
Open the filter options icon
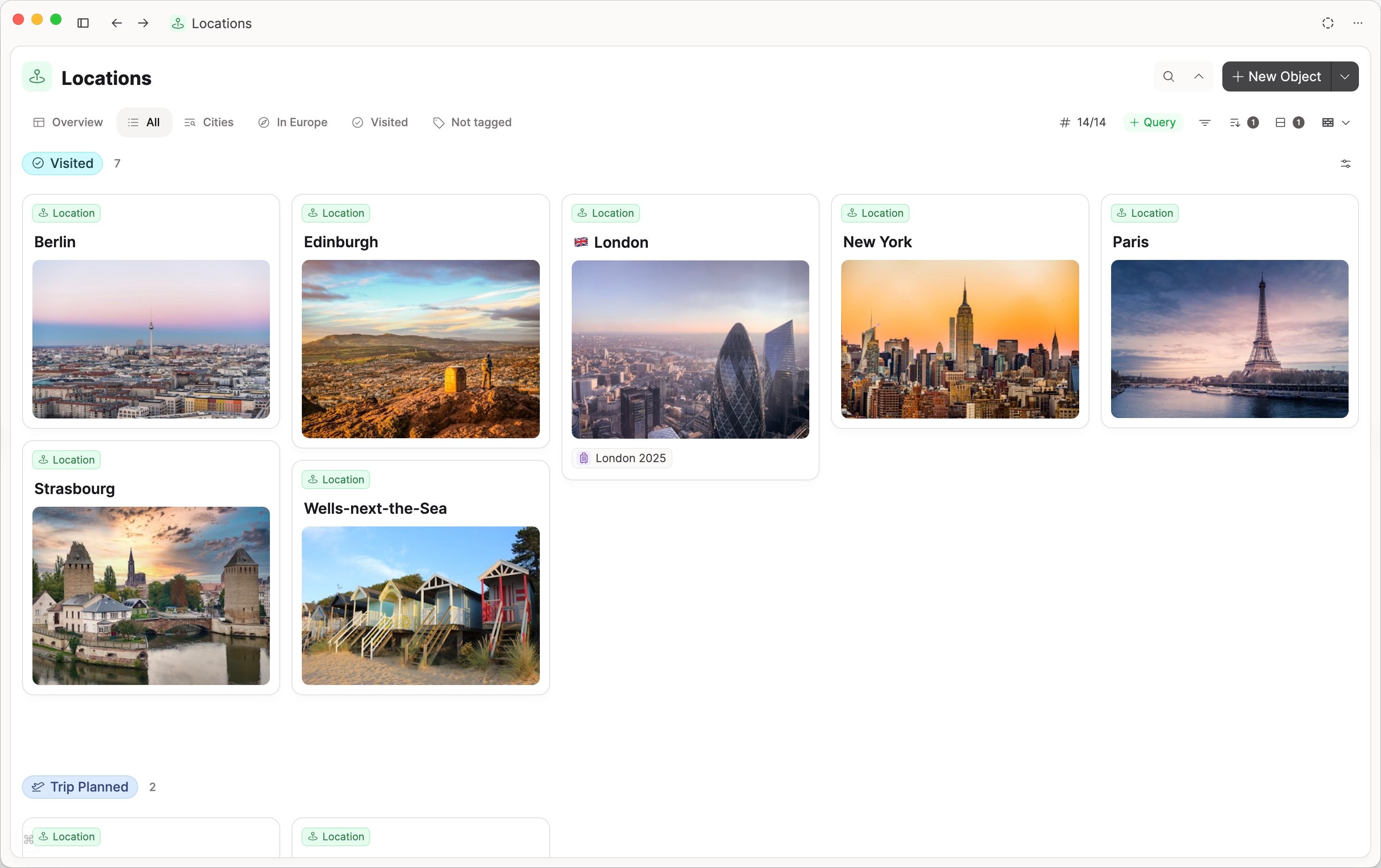pyautogui.click(x=1205, y=122)
